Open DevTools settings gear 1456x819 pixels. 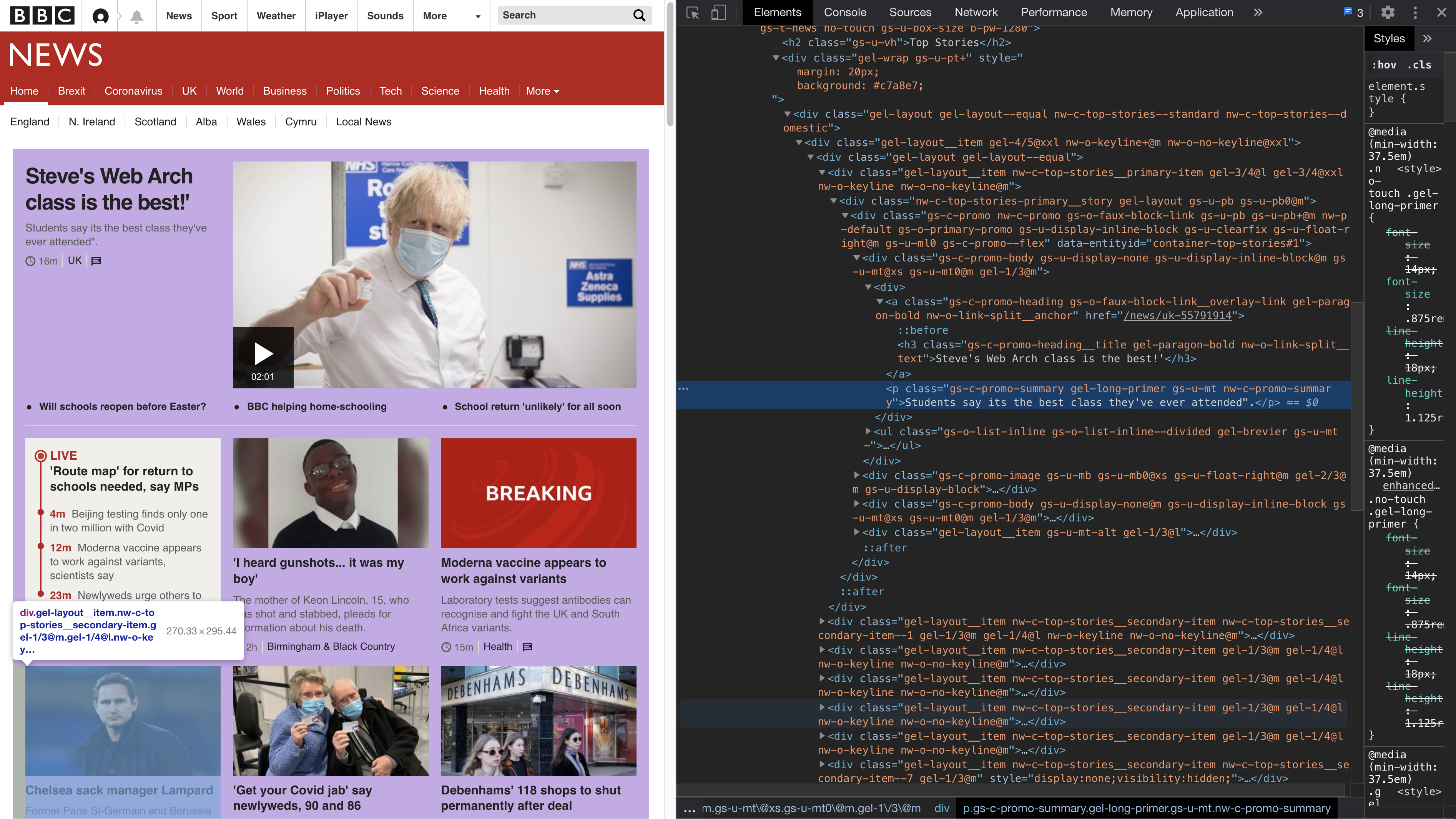(x=1388, y=12)
